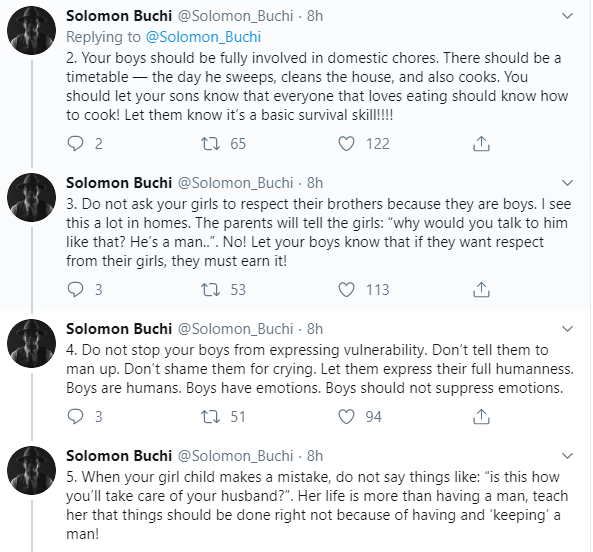Viewport: 593px width, 552px height.
Task: View the profile avatar beside tweet 4
Action: 31,343
